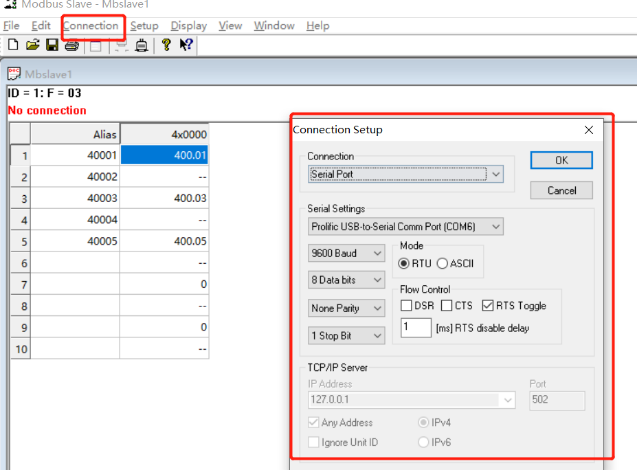
Task: Click the RTS disable delay input field
Action: (x=416, y=327)
